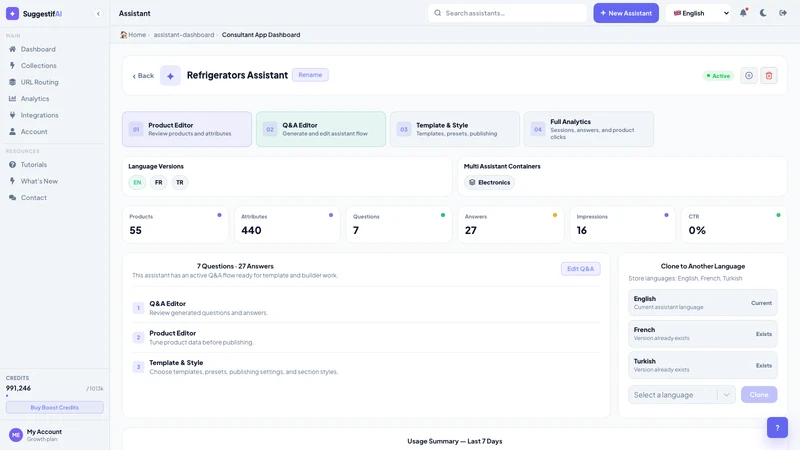
Task: Open Template & Style list row 3
Action: point(366,367)
